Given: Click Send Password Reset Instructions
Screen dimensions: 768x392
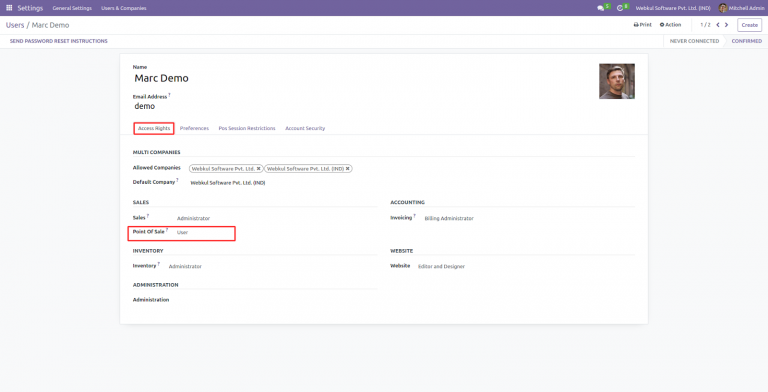Looking at the screenshot, I should tap(59, 41).
